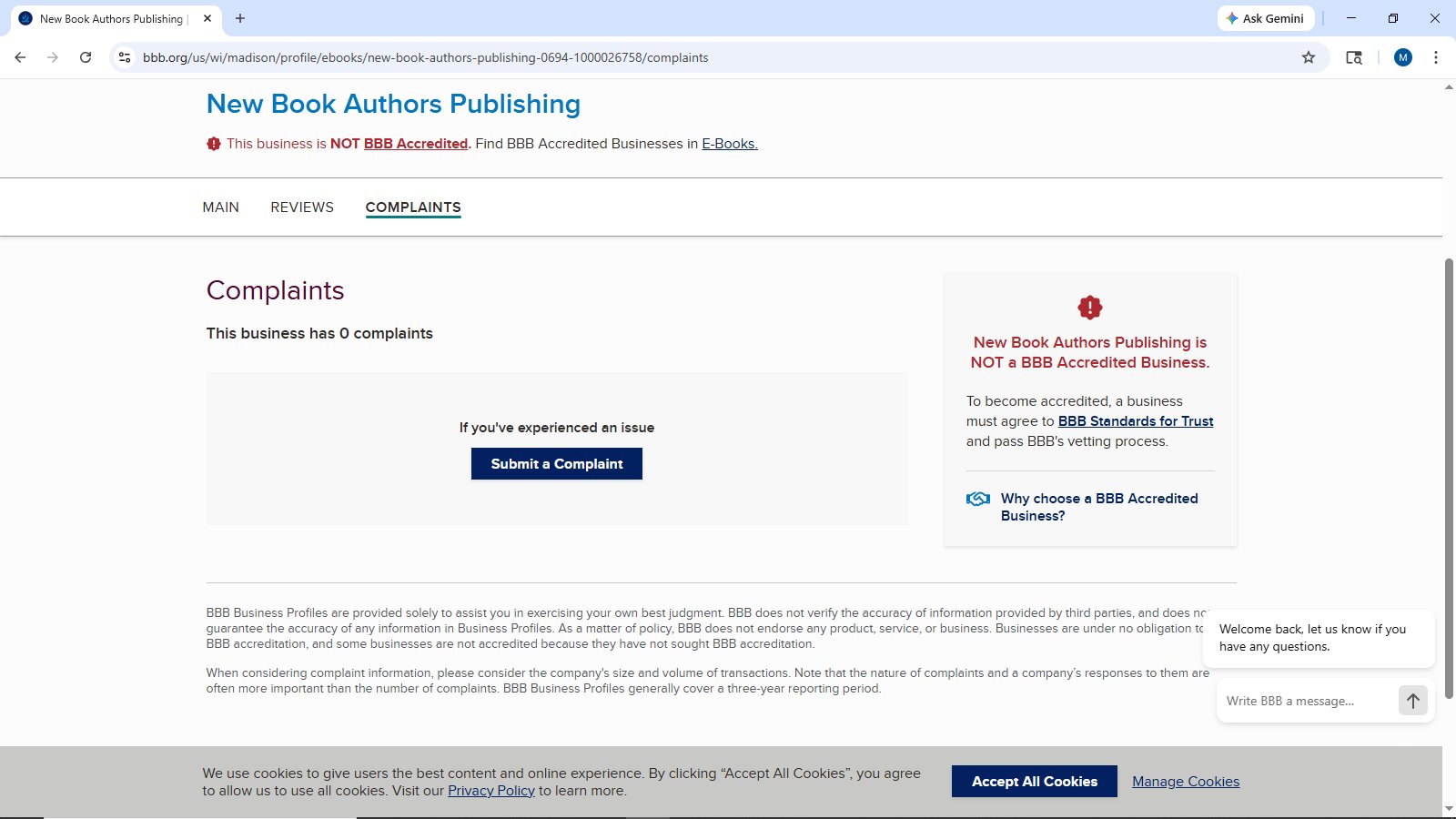
Task: Switch to the MAIN tab
Action: pyautogui.click(x=221, y=207)
